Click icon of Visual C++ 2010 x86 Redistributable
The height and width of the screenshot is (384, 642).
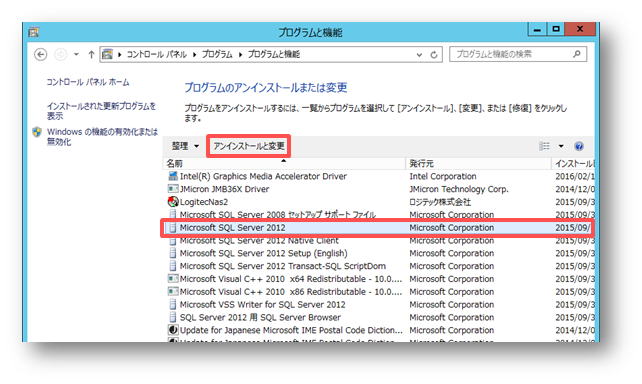(x=173, y=291)
